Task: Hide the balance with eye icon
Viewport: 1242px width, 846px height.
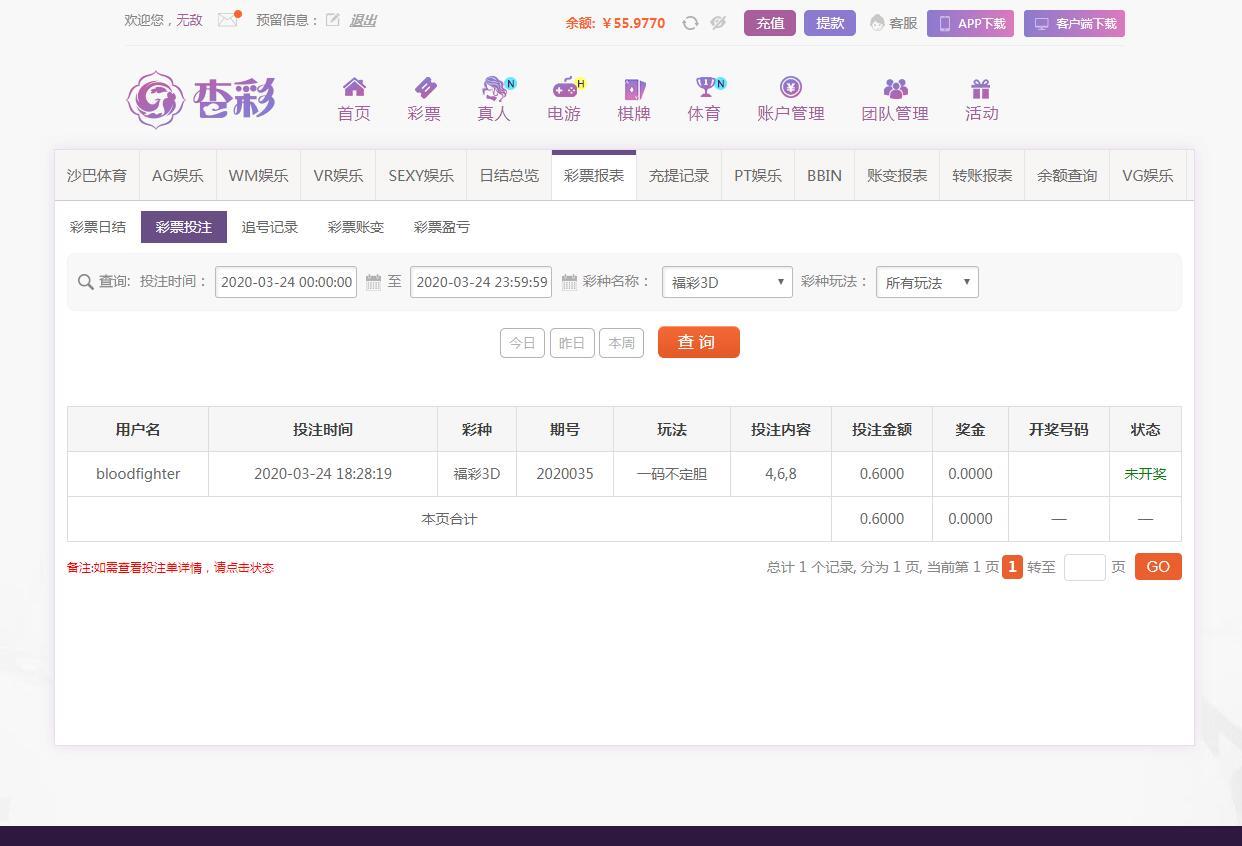Action: coord(718,23)
